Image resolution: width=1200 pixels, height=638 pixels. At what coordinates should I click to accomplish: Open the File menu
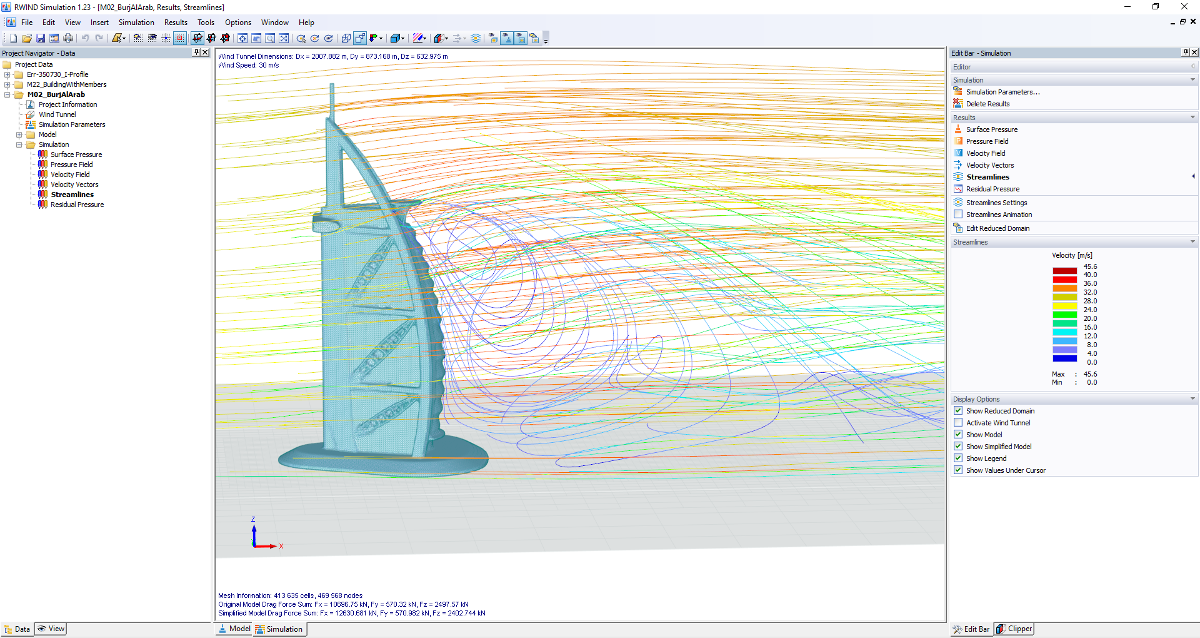coord(26,22)
